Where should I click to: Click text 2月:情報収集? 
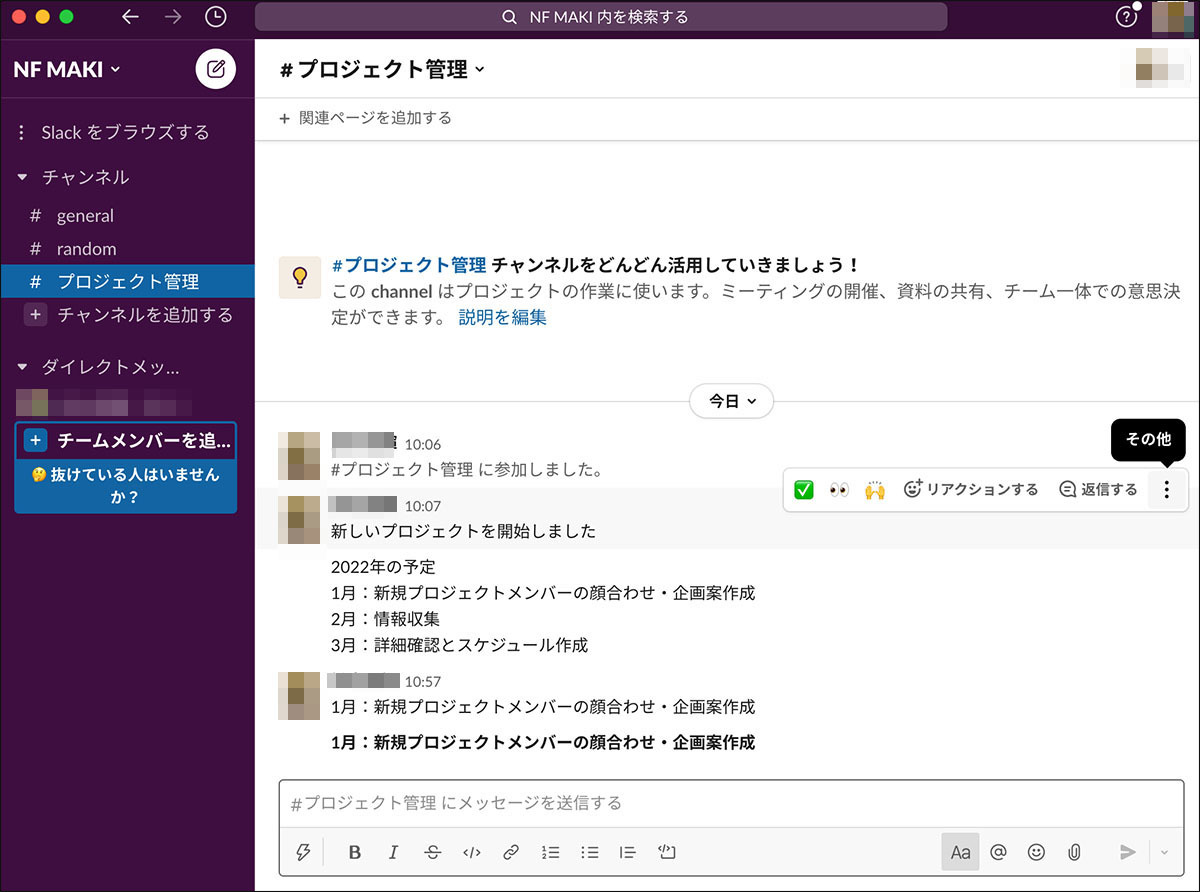[x=385, y=619]
